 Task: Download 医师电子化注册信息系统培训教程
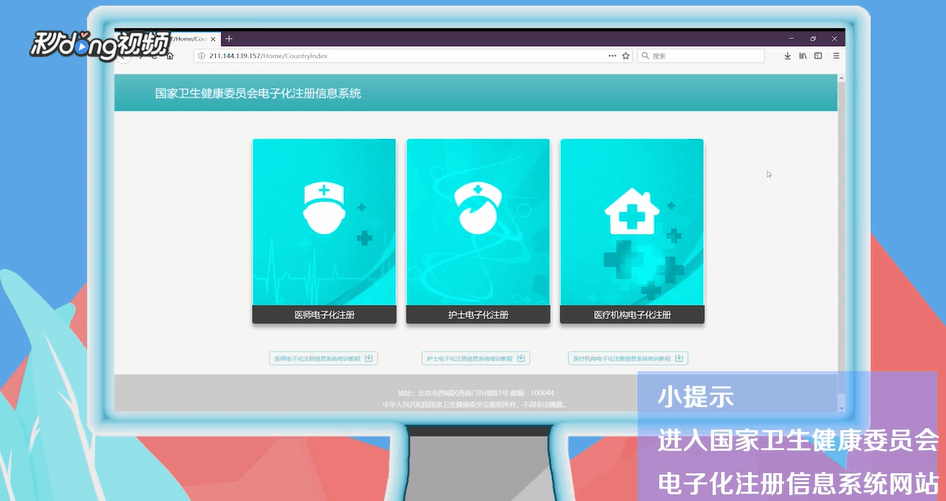[323, 359]
